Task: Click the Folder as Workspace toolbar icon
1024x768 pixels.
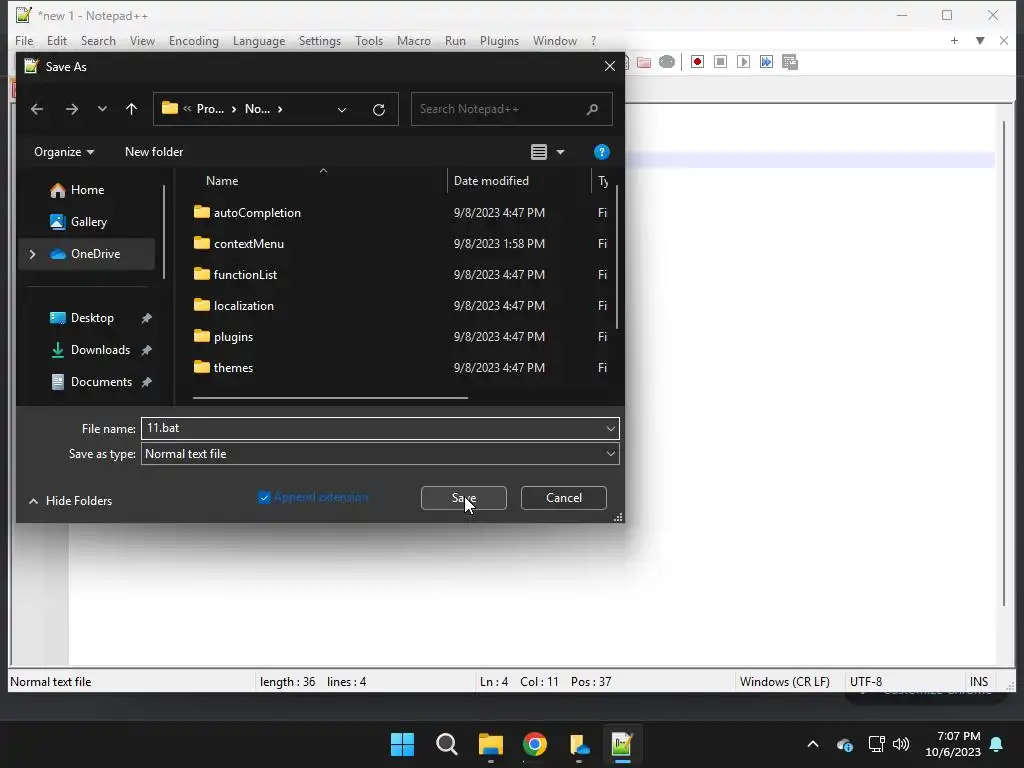Action: 644,62
